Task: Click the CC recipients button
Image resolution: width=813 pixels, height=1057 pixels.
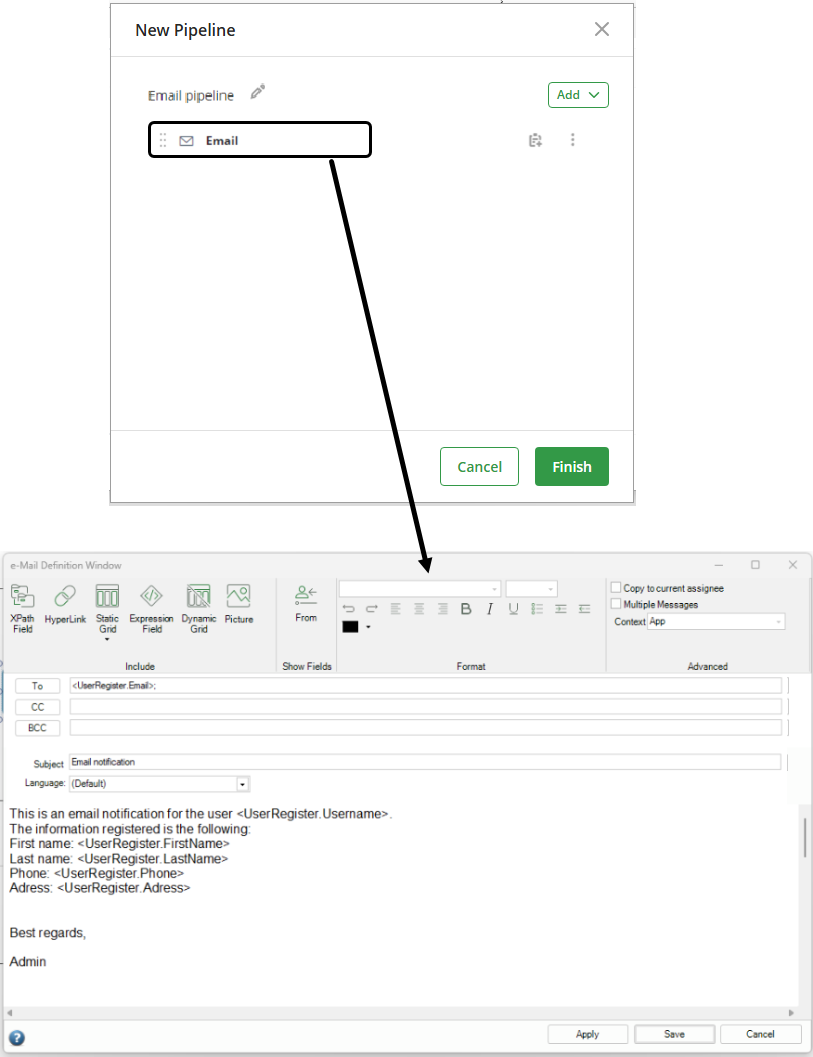Action: (x=38, y=706)
